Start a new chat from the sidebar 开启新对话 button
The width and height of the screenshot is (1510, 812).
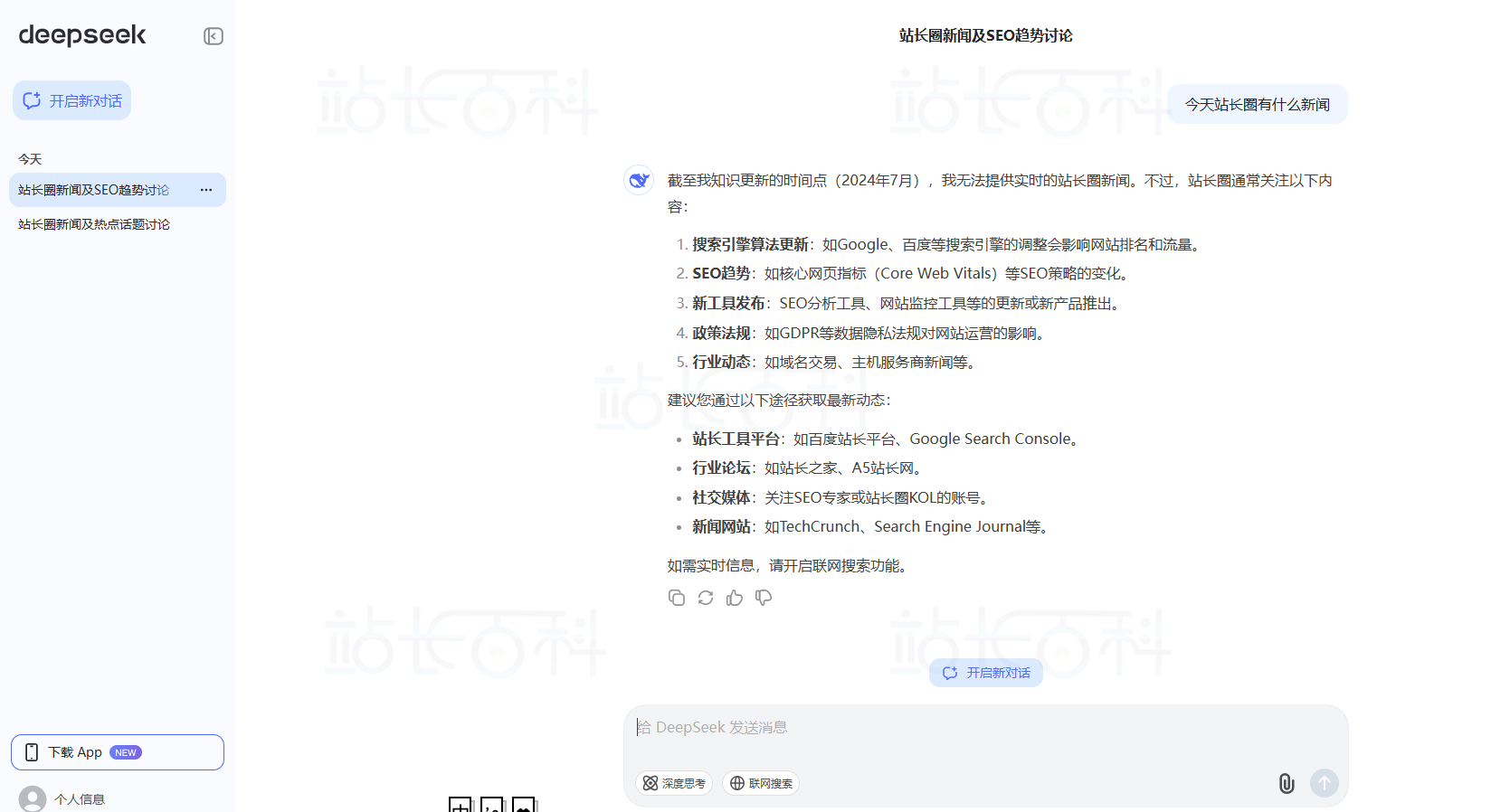(71, 100)
